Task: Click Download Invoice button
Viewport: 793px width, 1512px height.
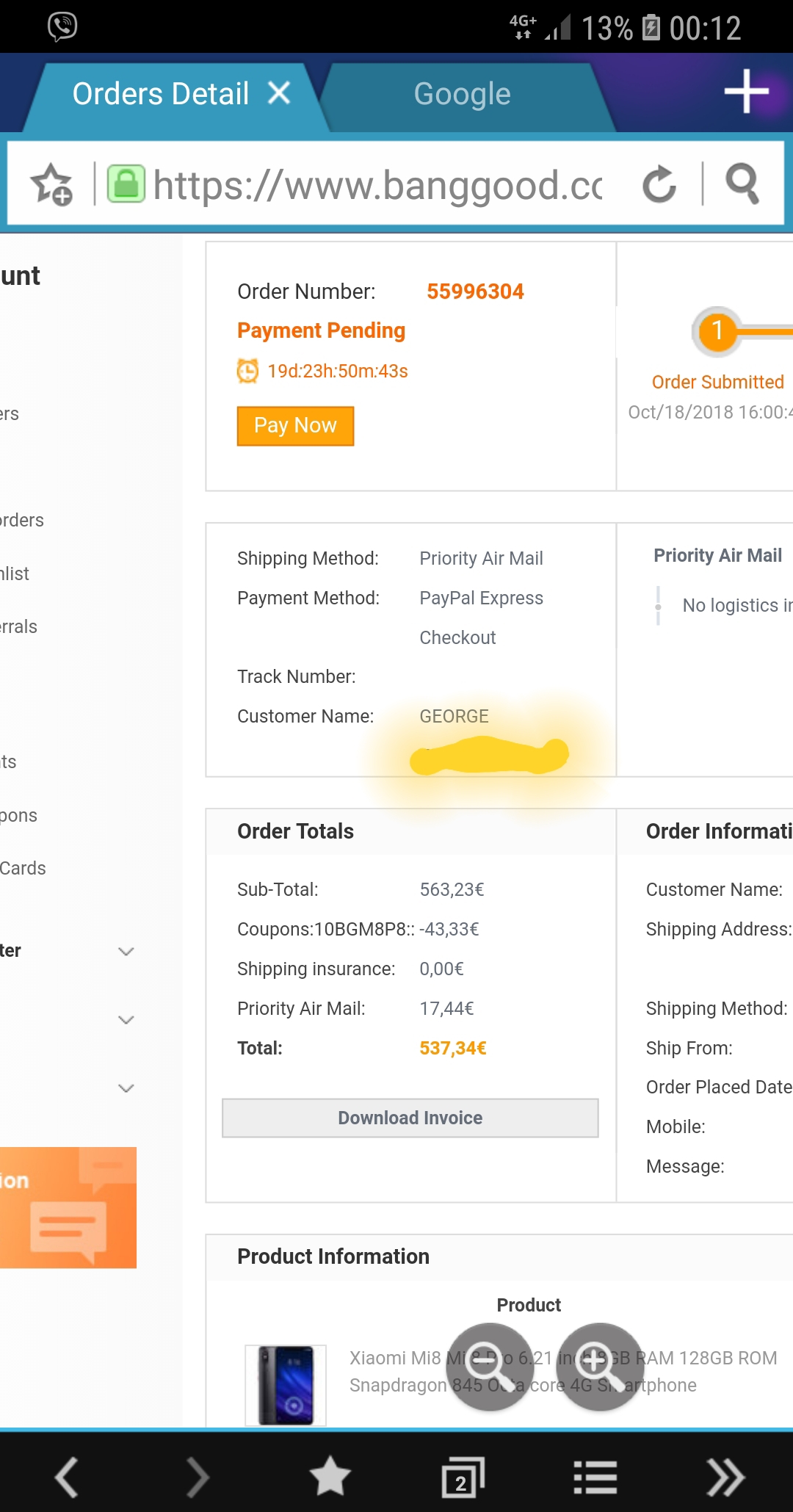Action: [410, 1118]
